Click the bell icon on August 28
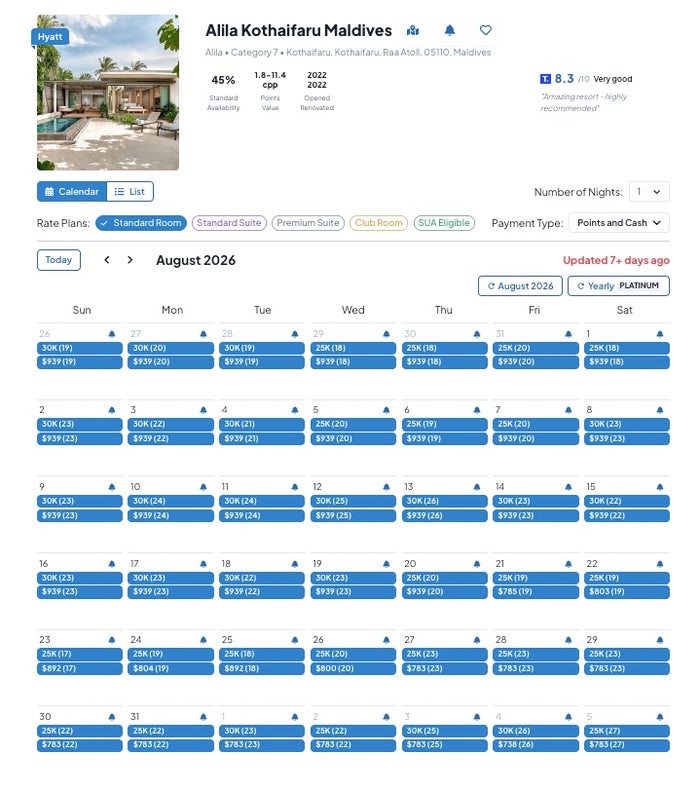 point(568,640)
